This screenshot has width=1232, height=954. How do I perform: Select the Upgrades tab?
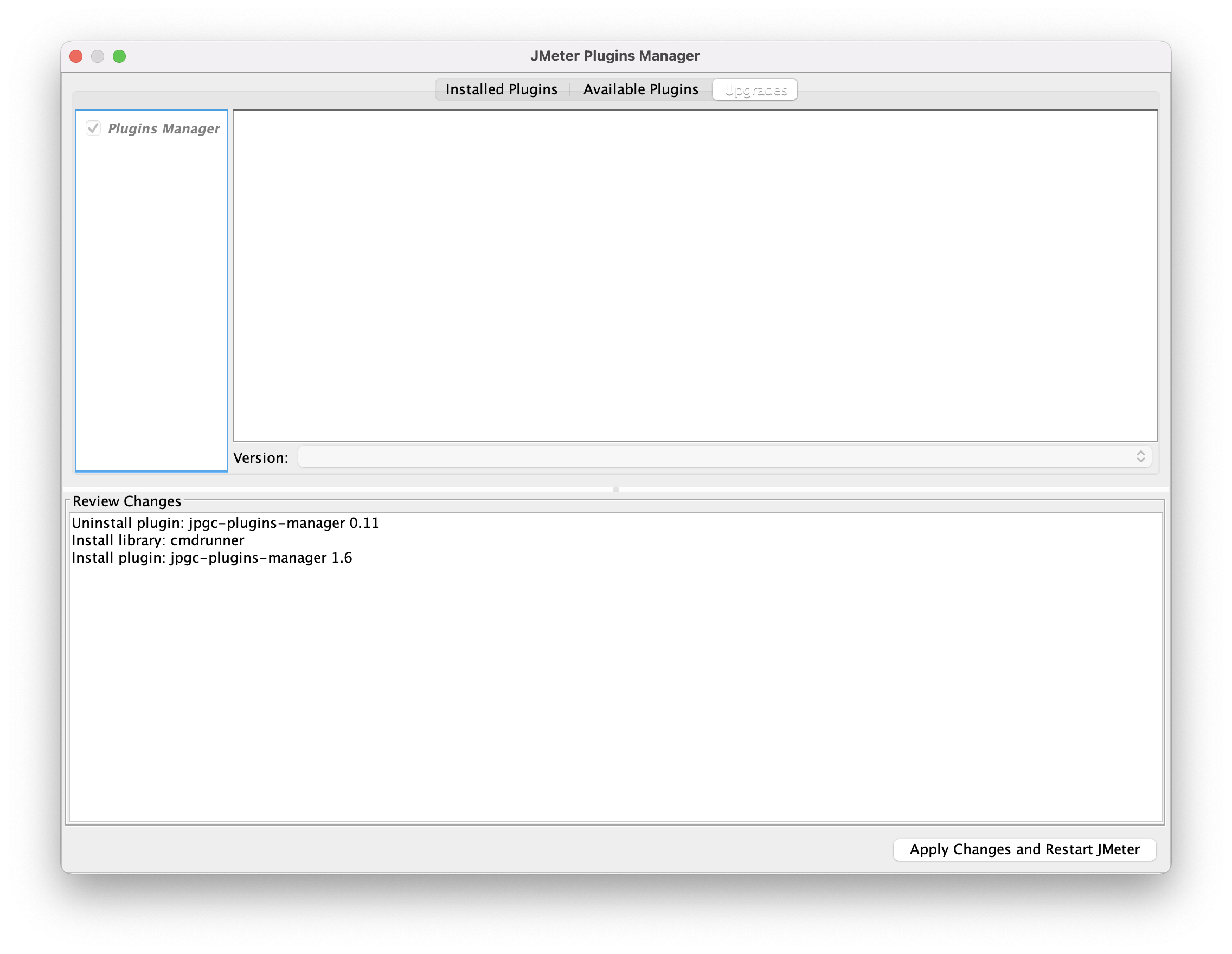click(755, 89)
